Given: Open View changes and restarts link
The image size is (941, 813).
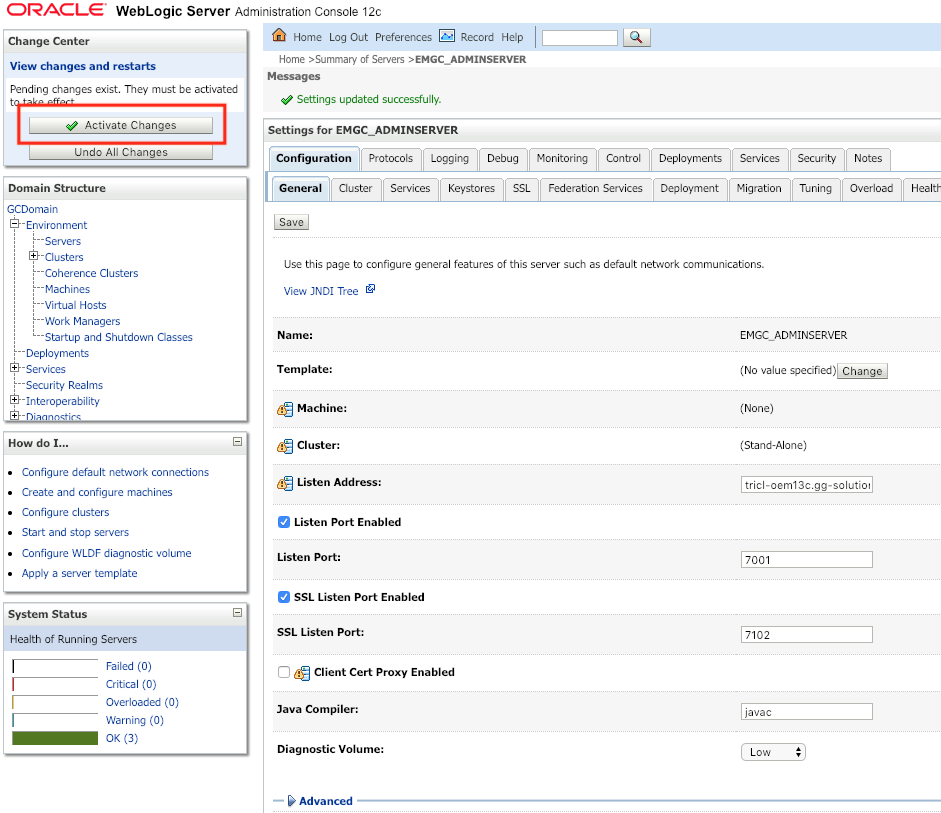Looking at the screenshot, I should tap(83, 66).
